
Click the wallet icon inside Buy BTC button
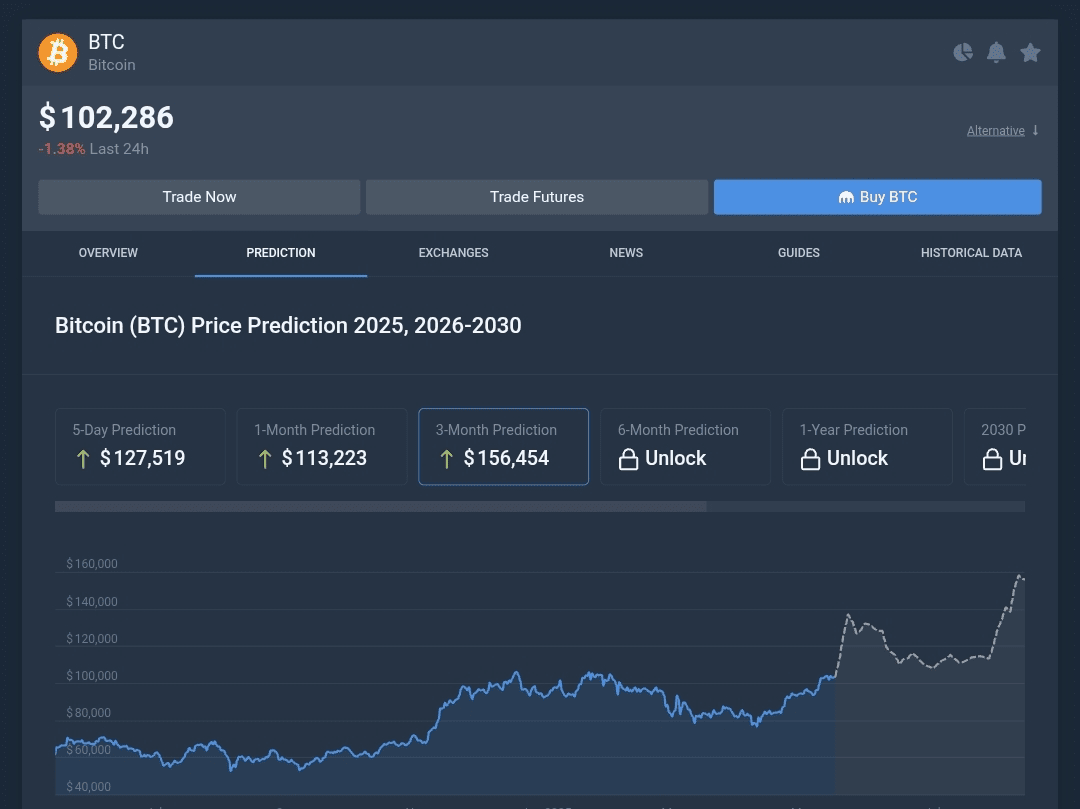pyautogui.click(x=846, y=197)
